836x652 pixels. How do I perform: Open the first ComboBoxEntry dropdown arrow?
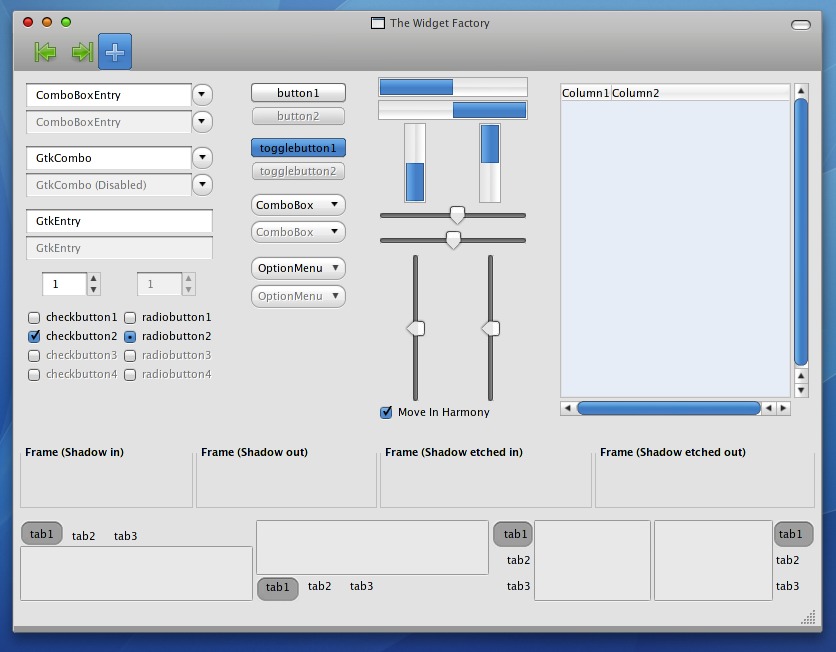coord(202,95)
